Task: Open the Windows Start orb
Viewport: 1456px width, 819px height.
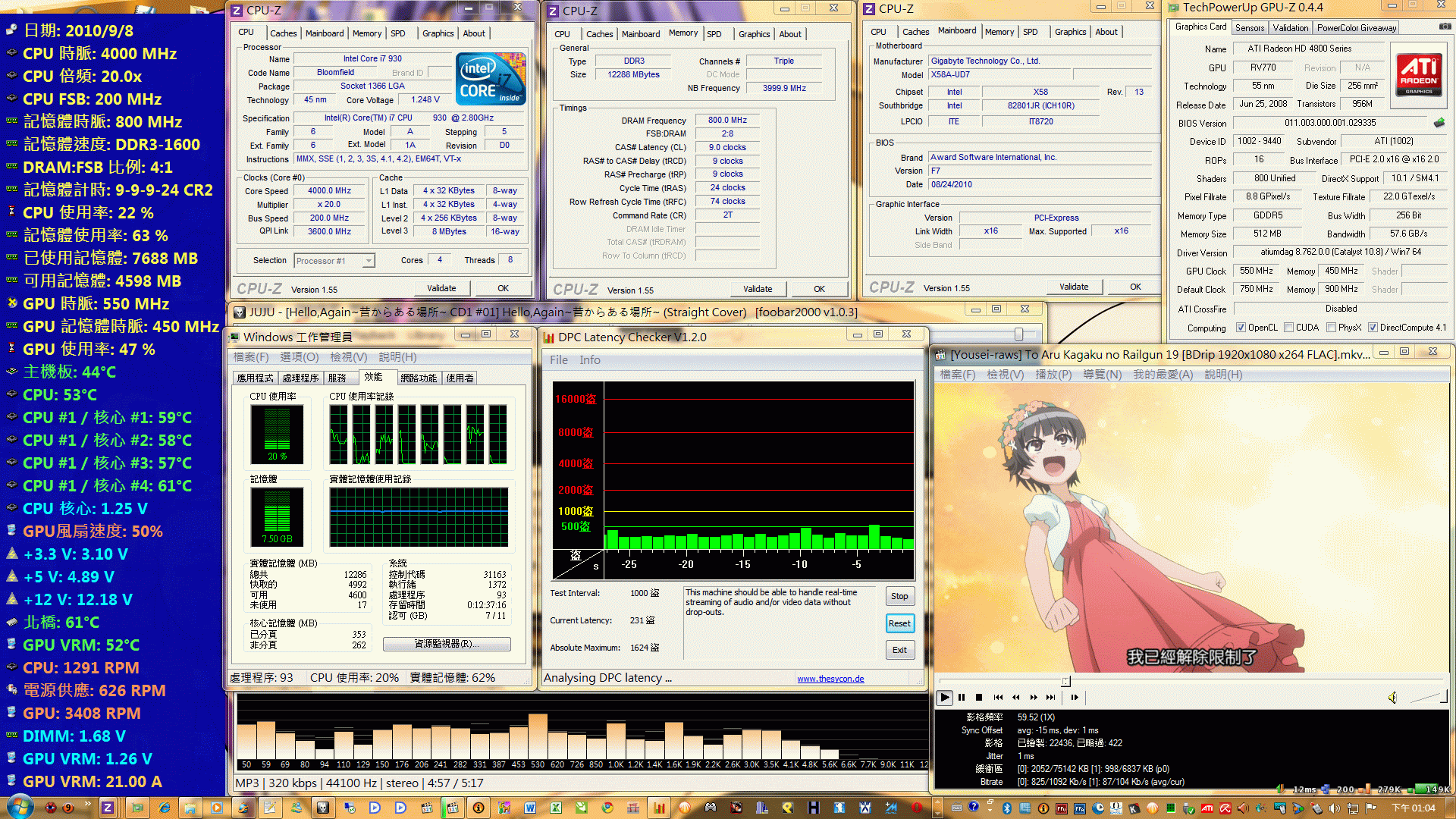Action: pos(19,808)
